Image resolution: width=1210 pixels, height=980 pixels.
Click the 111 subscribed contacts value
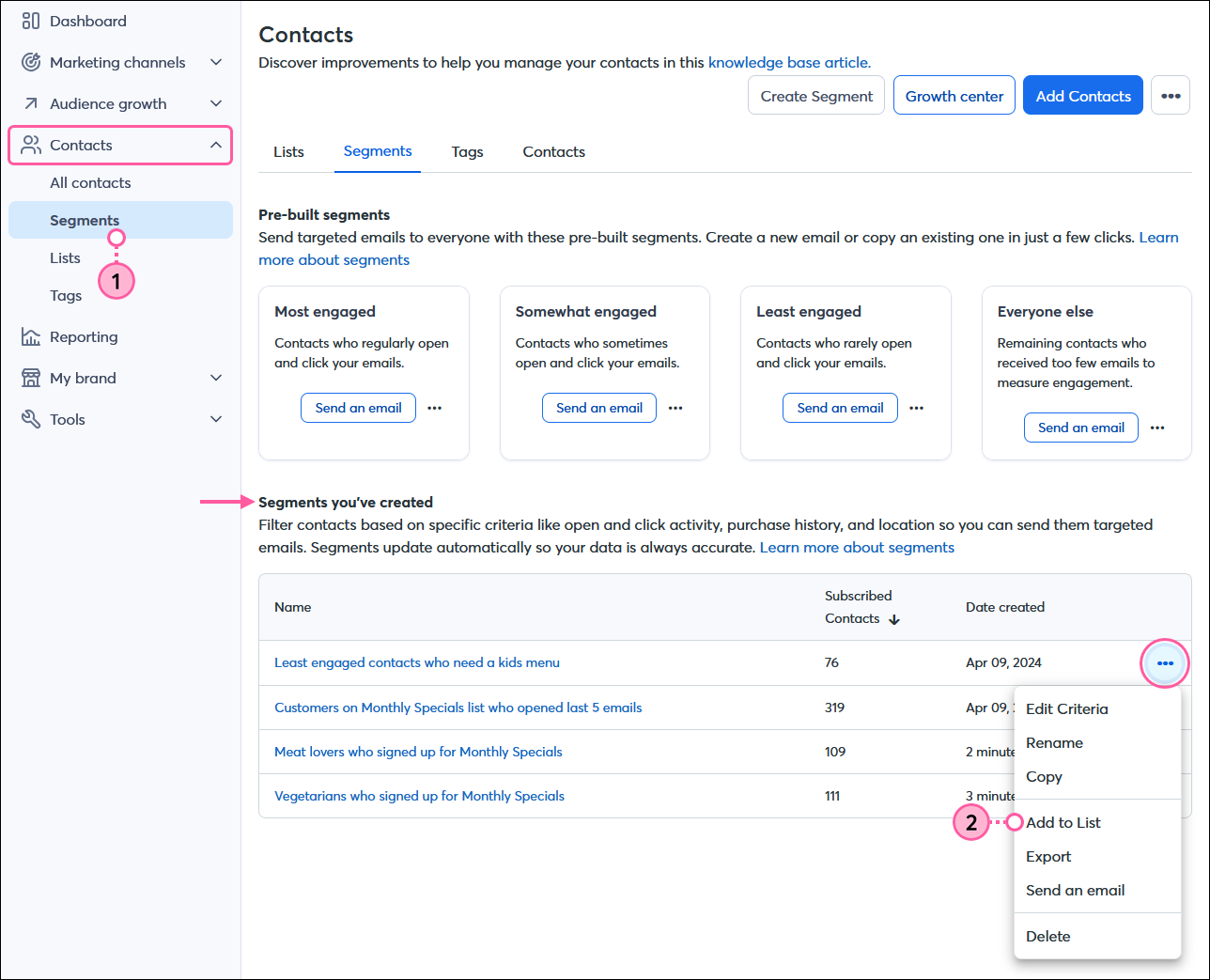coord(832,796)
